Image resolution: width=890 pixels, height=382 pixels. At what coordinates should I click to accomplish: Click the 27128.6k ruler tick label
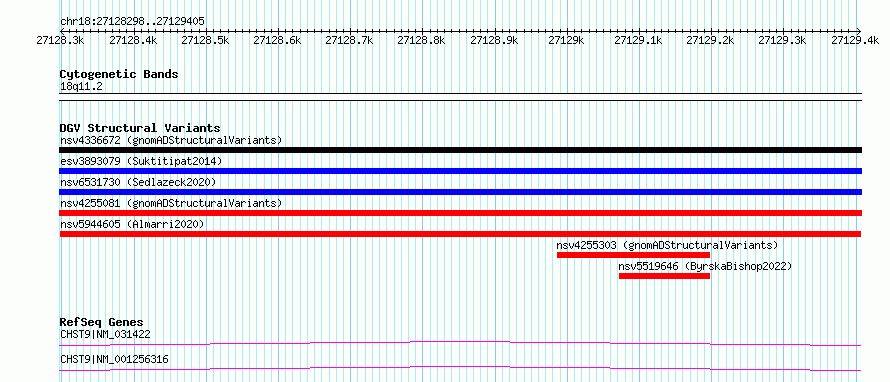[277, 40]
